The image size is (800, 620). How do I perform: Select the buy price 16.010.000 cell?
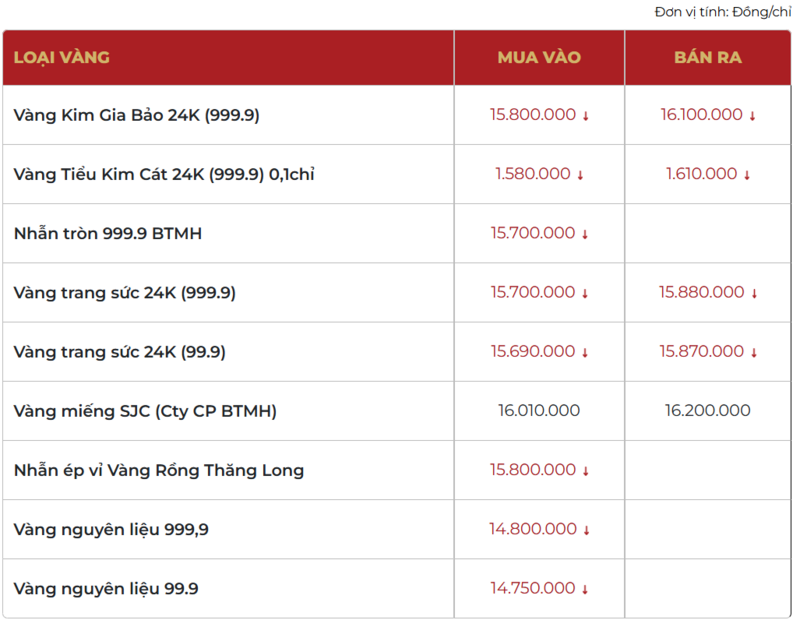pos(539,411)
